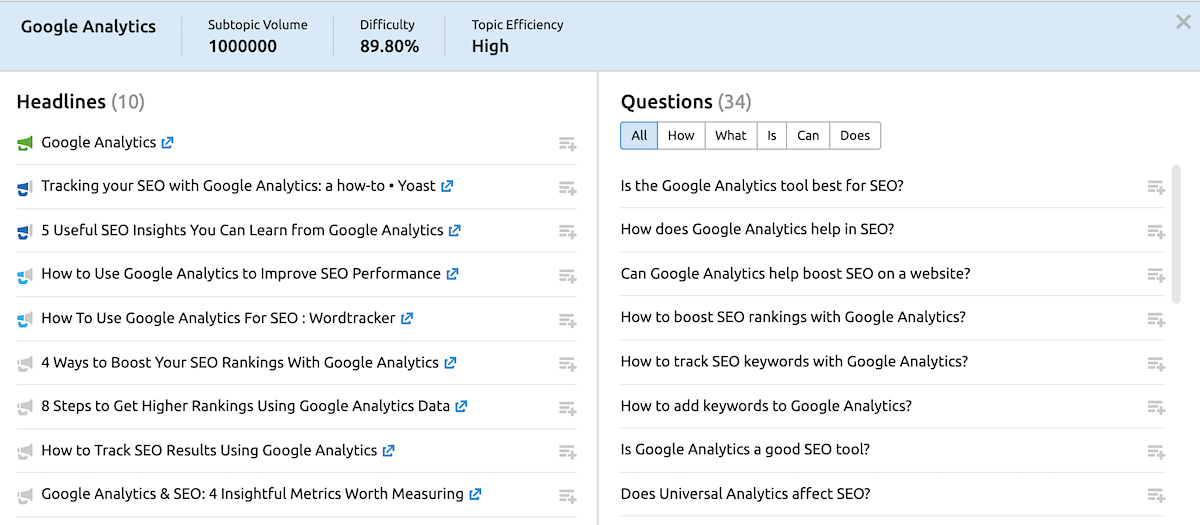This screenshot has height=525, width=1200.
Task: Open external link for 4 Insightful Metrics headline
Action: point(475,494)
